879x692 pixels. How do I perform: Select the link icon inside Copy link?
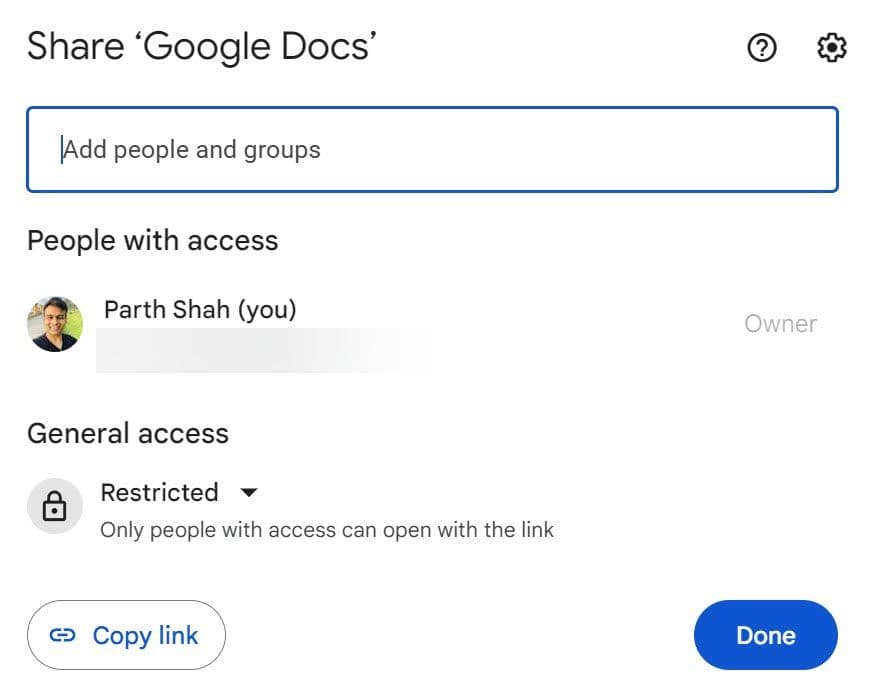click(x=63, y=635)
